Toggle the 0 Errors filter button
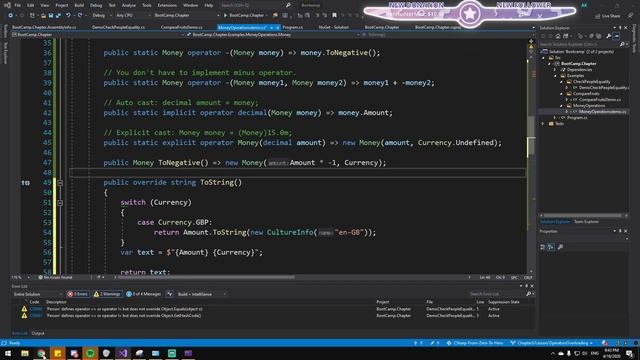The image size is (640, 360). point(78,294)
